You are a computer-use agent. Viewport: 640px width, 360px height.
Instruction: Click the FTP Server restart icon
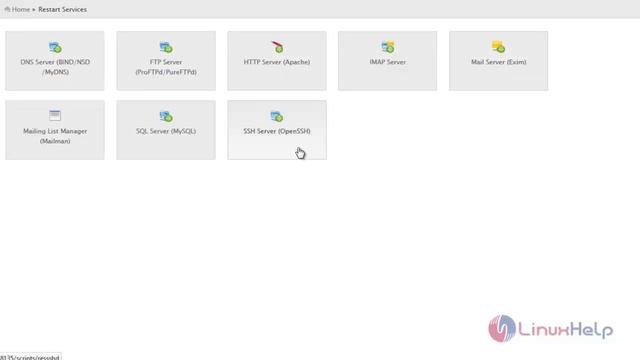pos(166,47)
